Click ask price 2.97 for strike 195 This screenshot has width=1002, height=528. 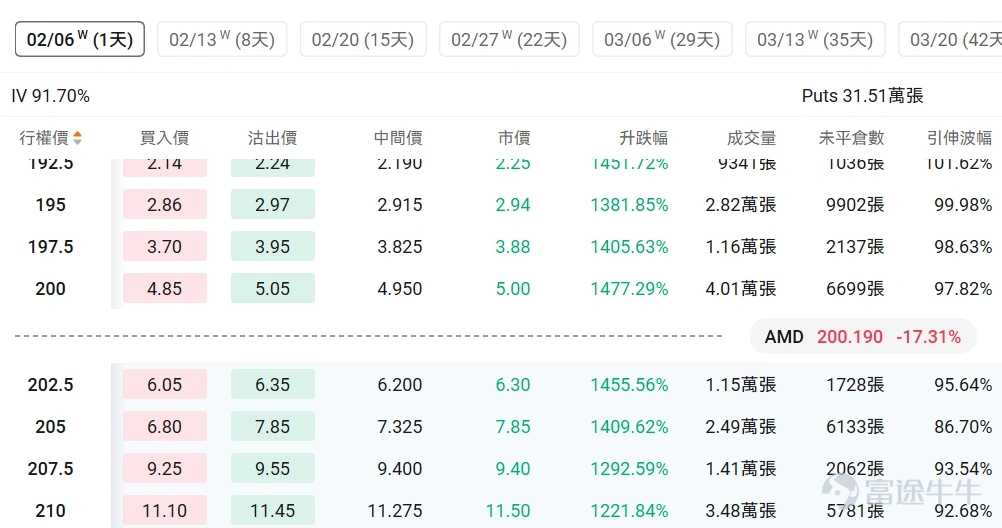pos(273,205)
